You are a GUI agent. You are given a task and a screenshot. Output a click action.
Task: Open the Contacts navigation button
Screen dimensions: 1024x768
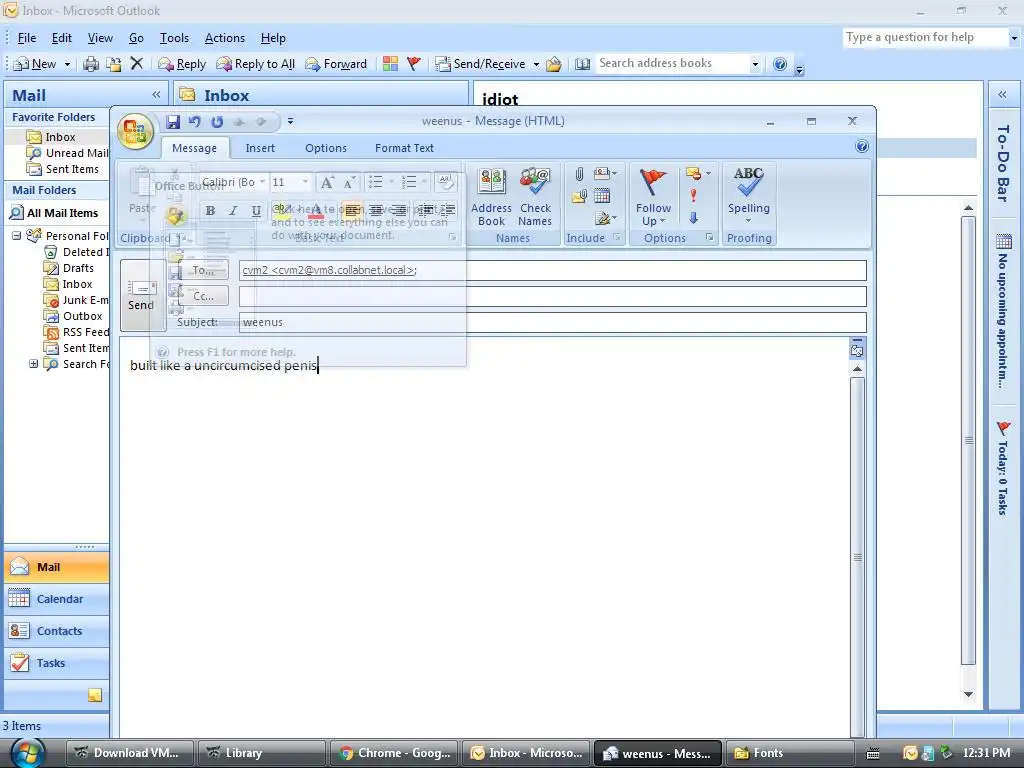pyautogui.click(x=57, y=631)
